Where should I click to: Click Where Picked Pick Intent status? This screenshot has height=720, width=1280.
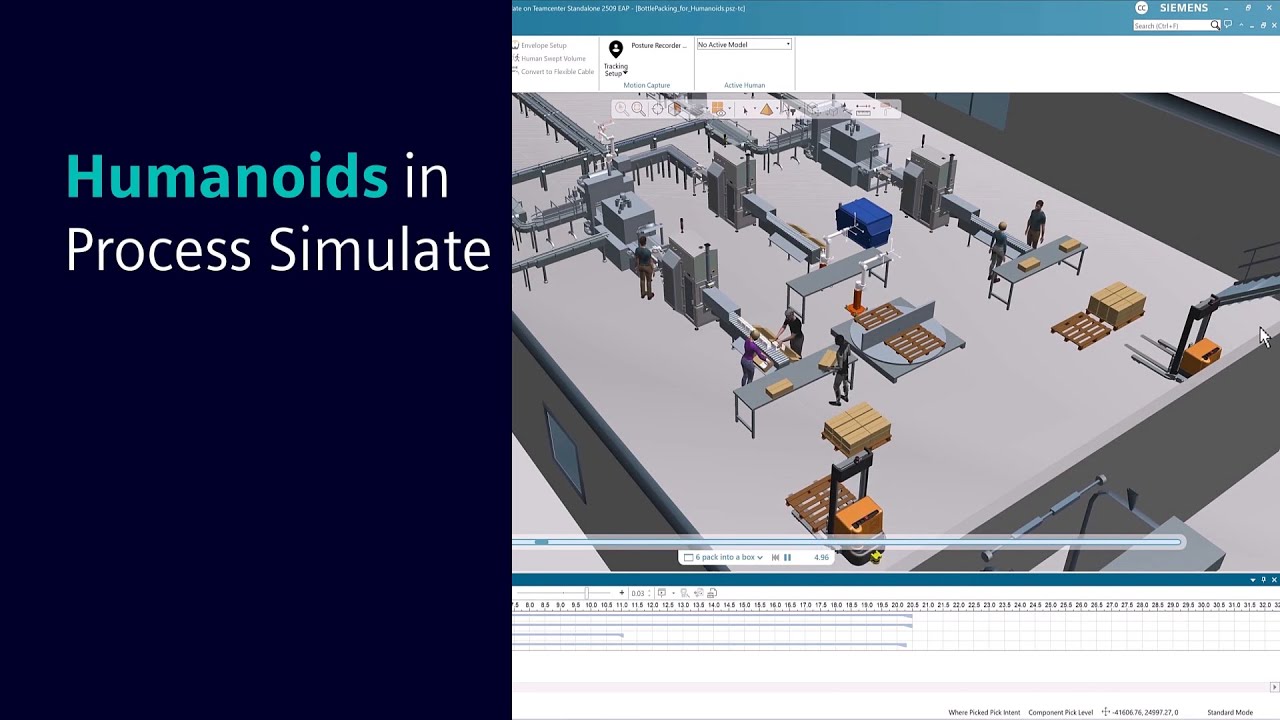(984, 712)
